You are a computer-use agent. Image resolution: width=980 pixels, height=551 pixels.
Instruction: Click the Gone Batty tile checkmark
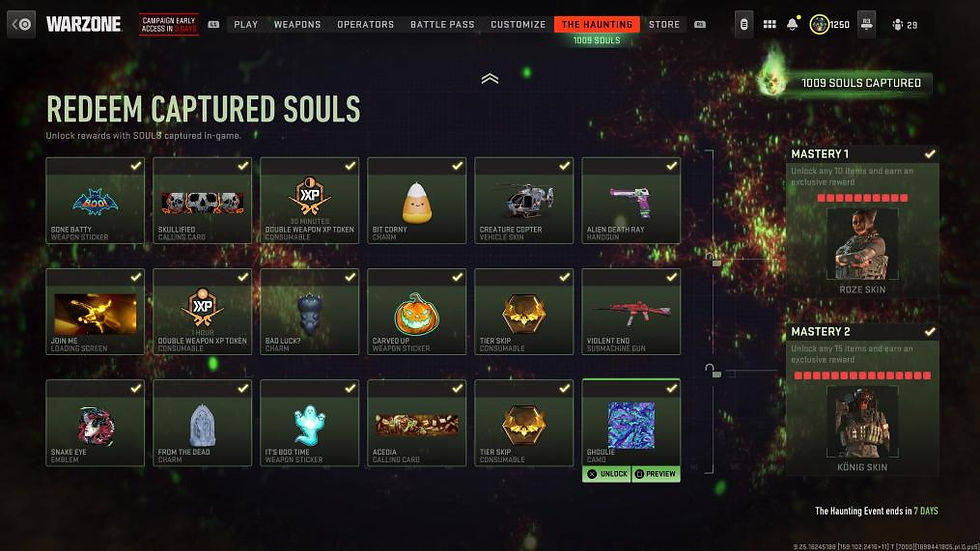coord(136,166)
